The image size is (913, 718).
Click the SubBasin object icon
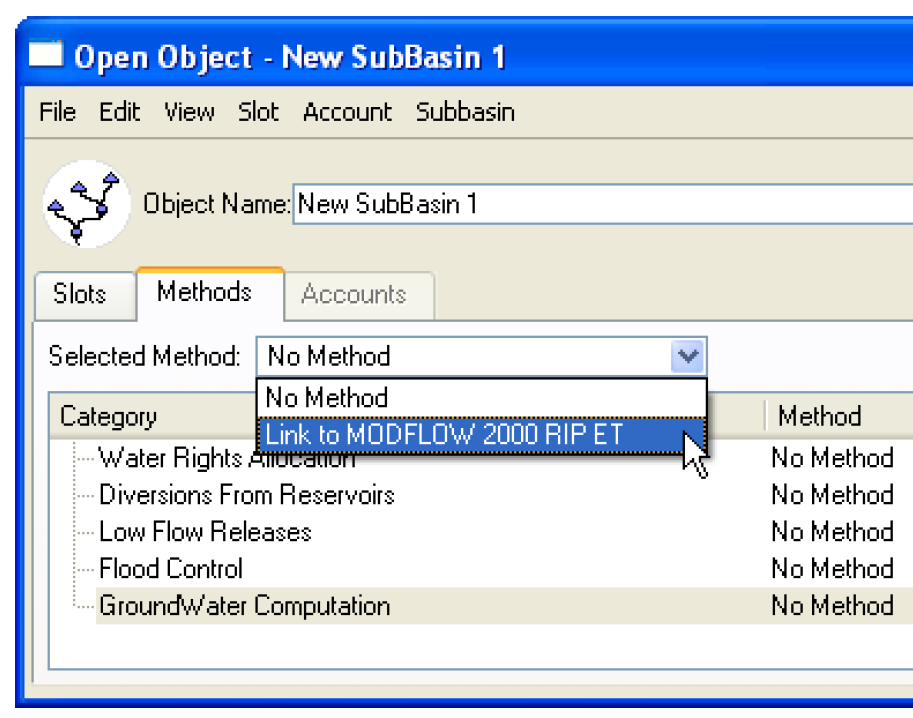(x=87, y=204)
